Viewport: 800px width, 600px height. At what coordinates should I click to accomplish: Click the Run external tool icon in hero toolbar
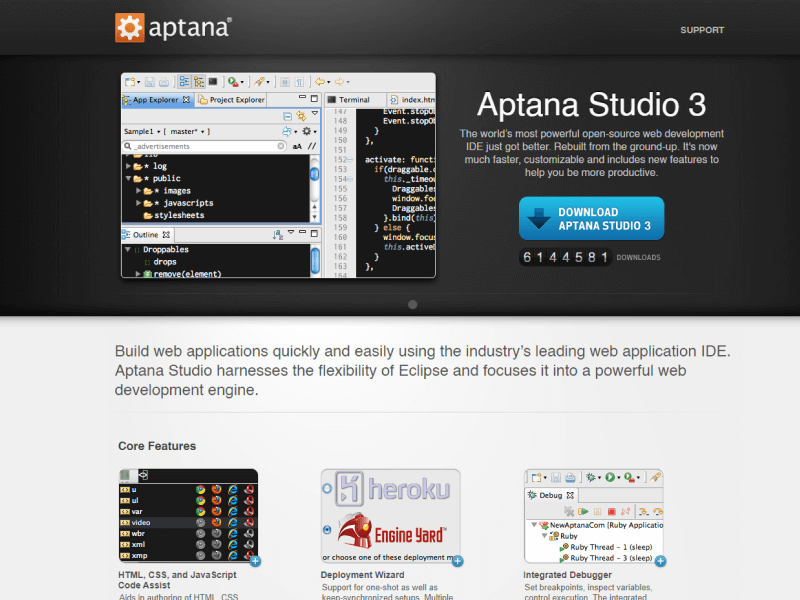point(233,82)
